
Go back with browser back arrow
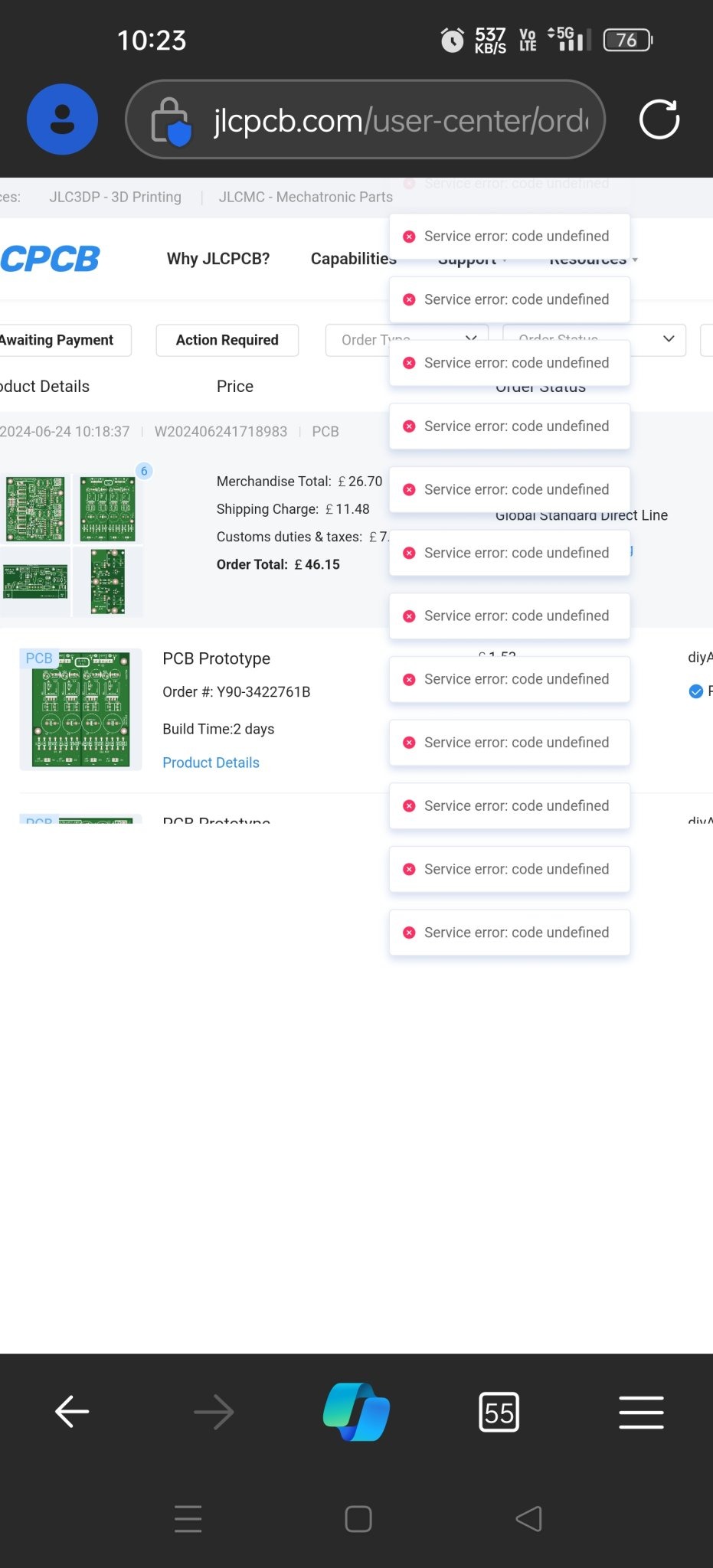[72, 1412]
